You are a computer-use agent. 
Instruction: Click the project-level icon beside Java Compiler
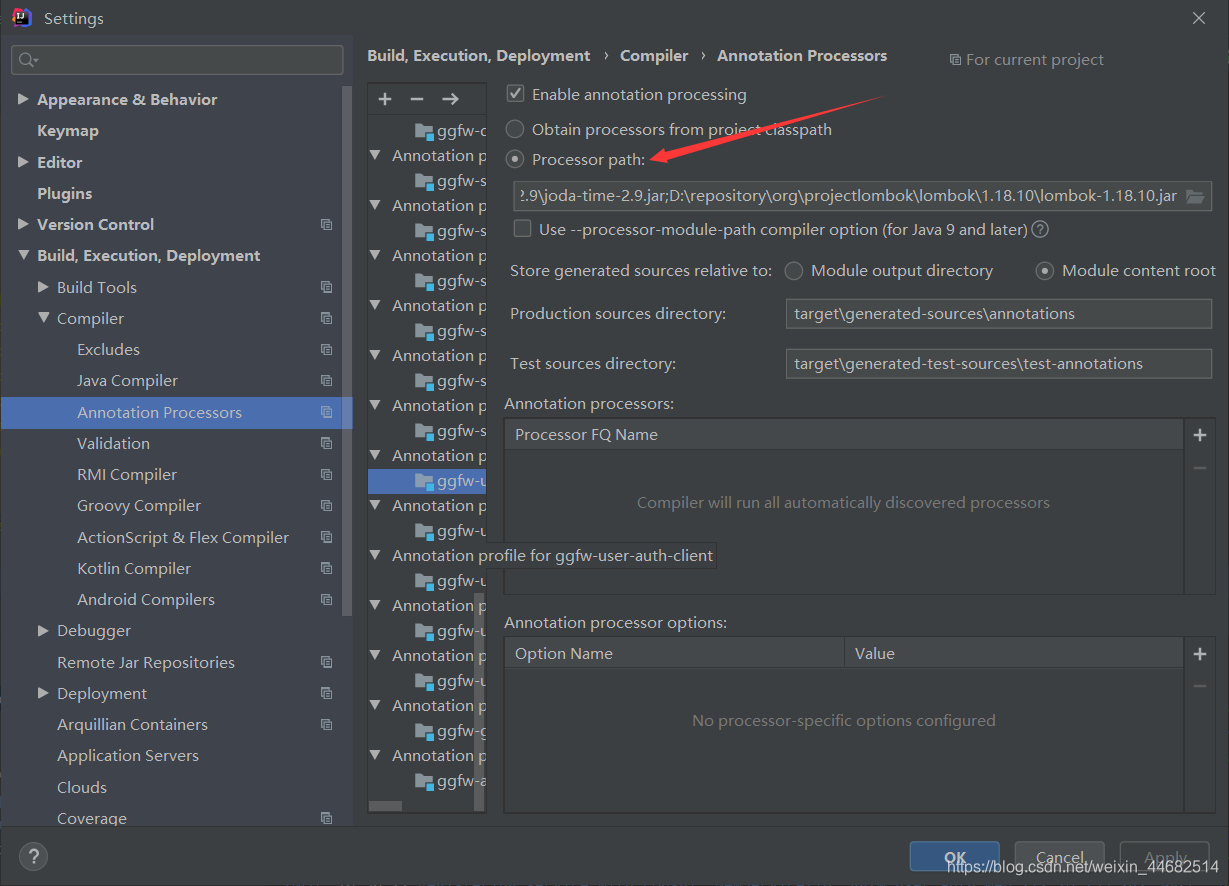point(326,381)
